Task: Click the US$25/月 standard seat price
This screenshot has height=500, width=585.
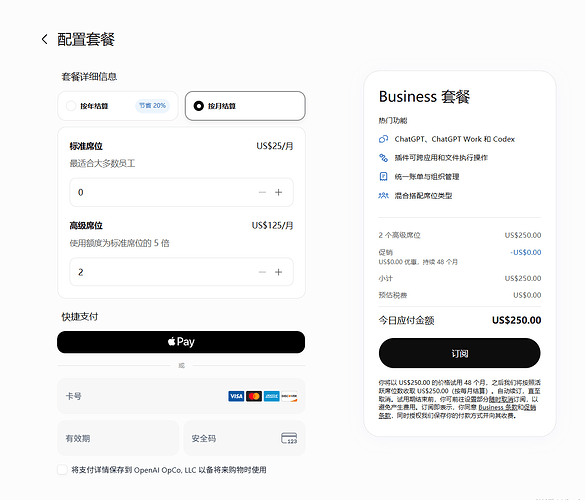Action: pos(275,146)
